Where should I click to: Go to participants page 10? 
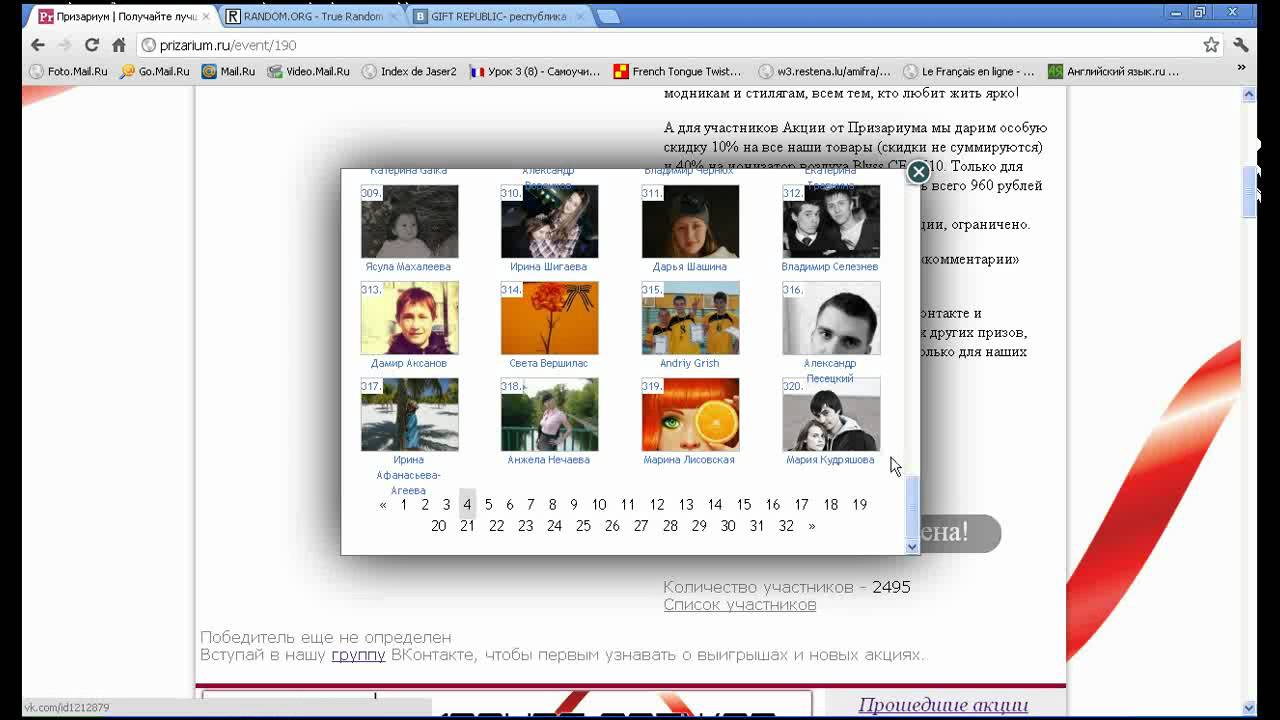point(599,505)
